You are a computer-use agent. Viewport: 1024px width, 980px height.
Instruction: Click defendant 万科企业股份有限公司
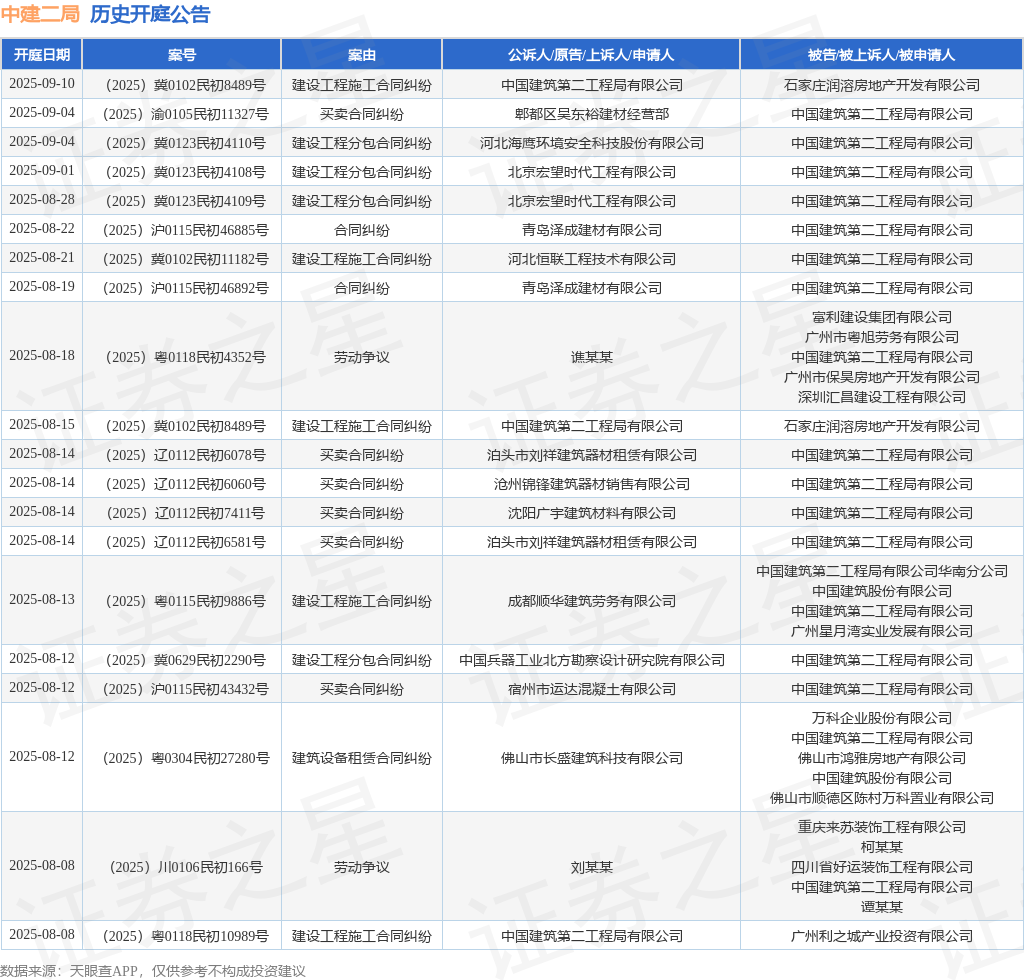882,718
